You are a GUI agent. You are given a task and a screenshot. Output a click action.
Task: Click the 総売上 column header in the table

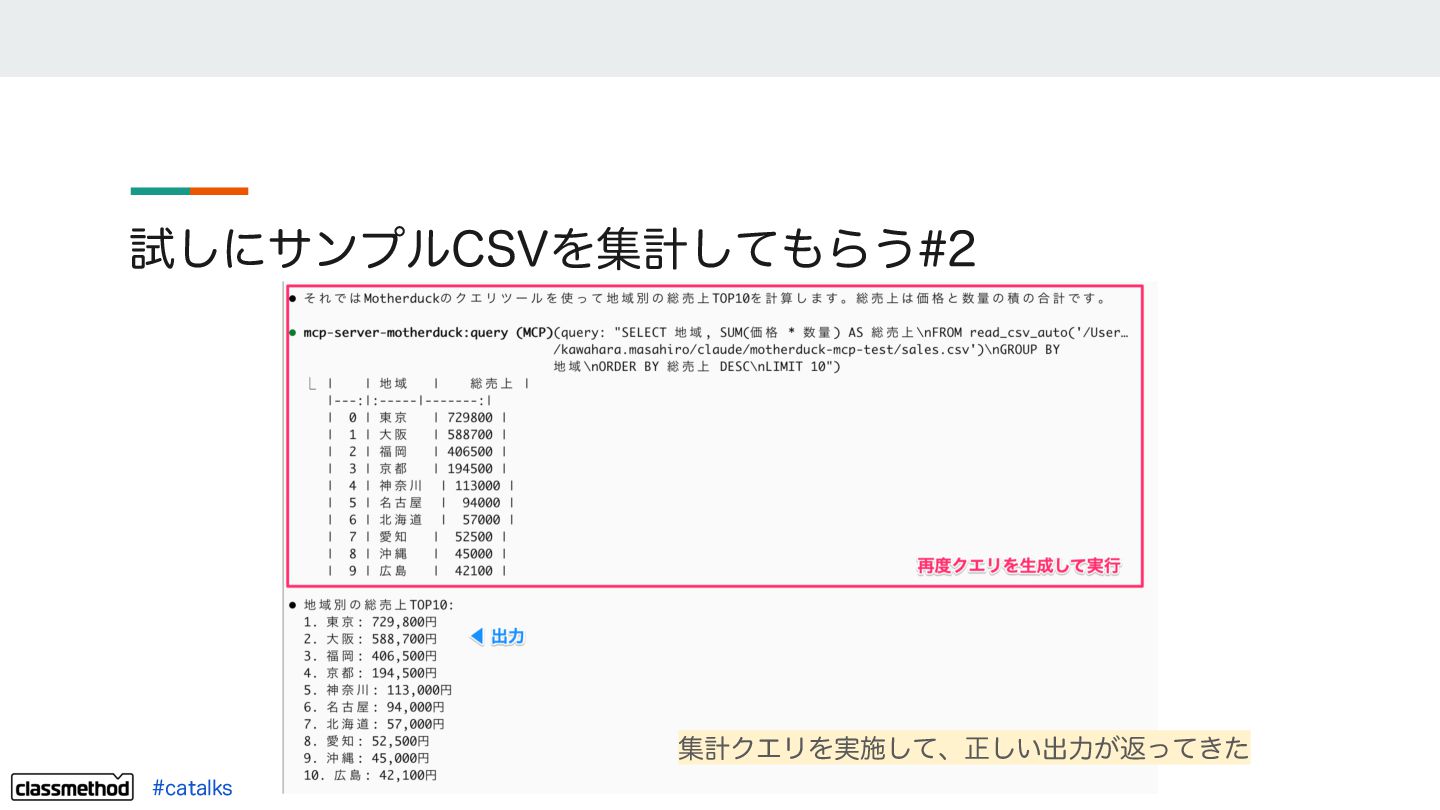pyautogui.click(x=490, y=383)
